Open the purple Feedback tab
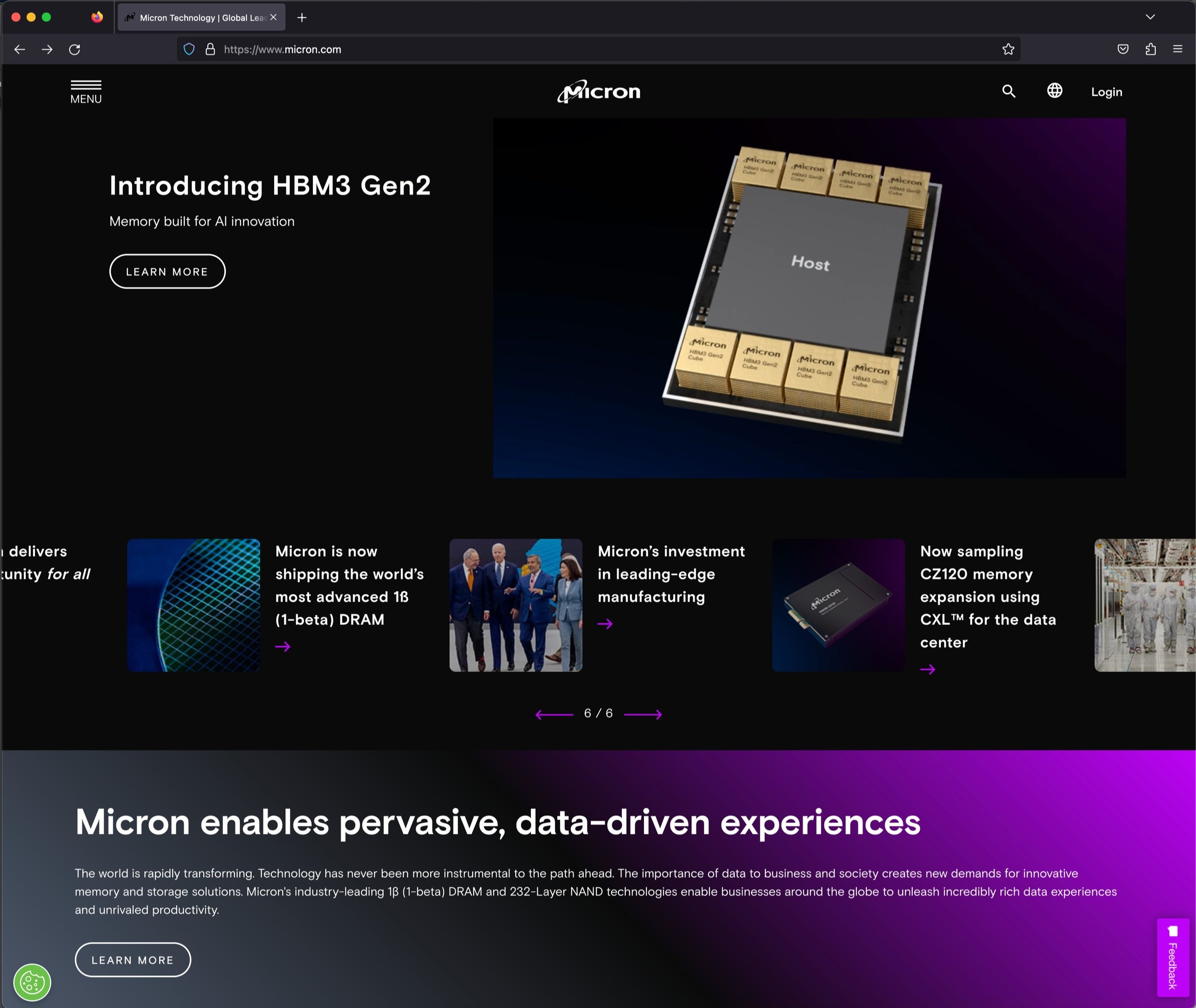Viewport: 1196px width, 1008px height. [x=1173, y=957]
